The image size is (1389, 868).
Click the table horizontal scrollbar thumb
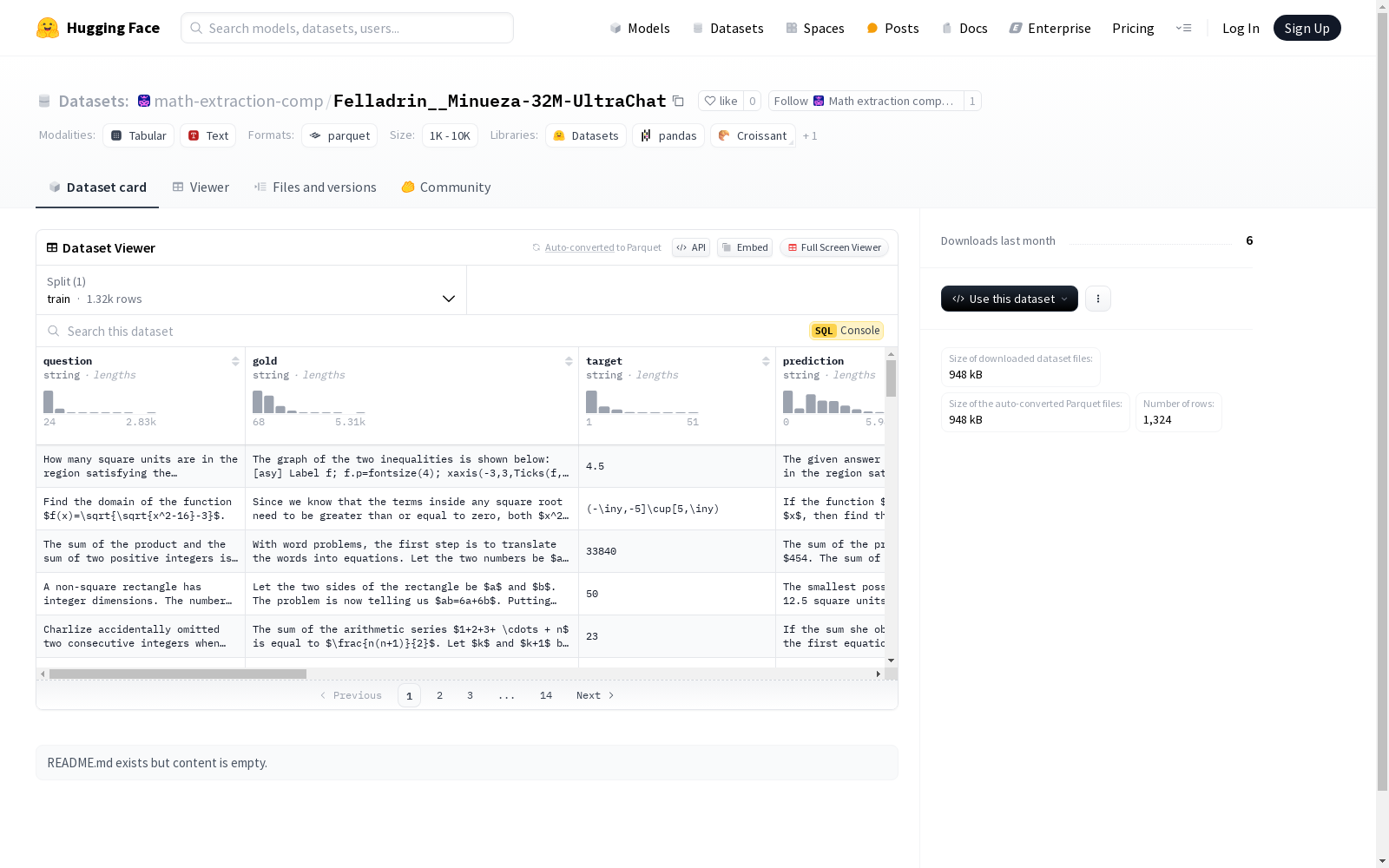click(178, 674)
